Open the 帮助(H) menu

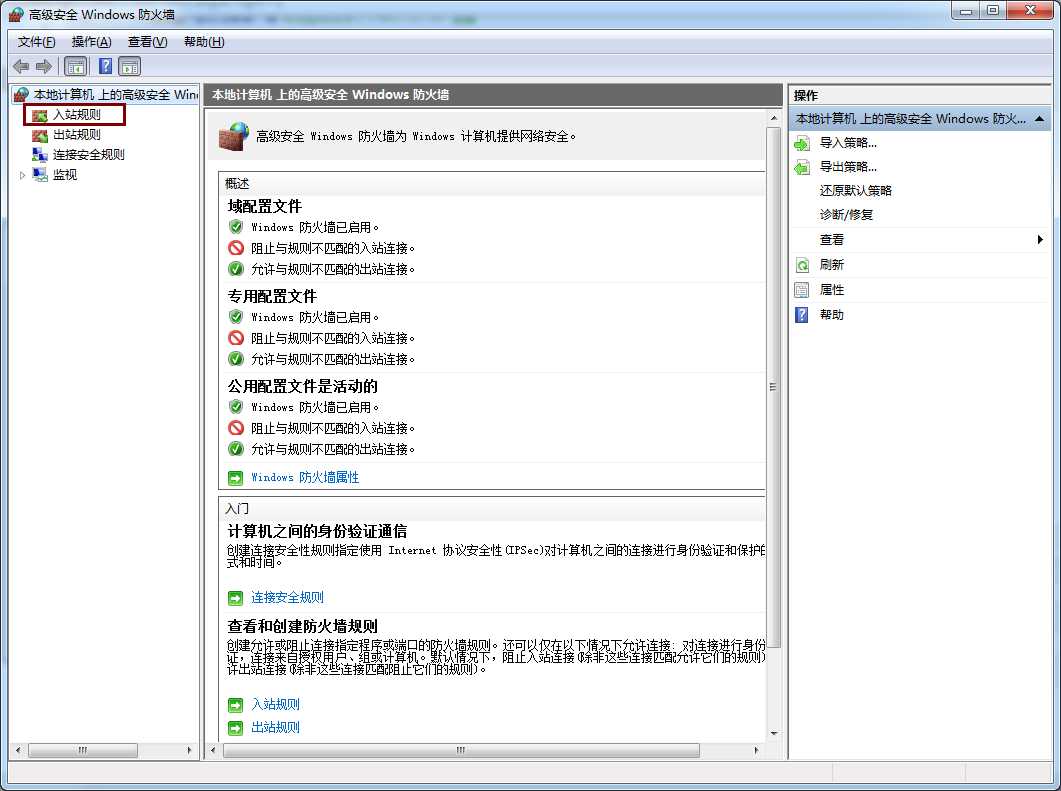[x=204, y=42]
